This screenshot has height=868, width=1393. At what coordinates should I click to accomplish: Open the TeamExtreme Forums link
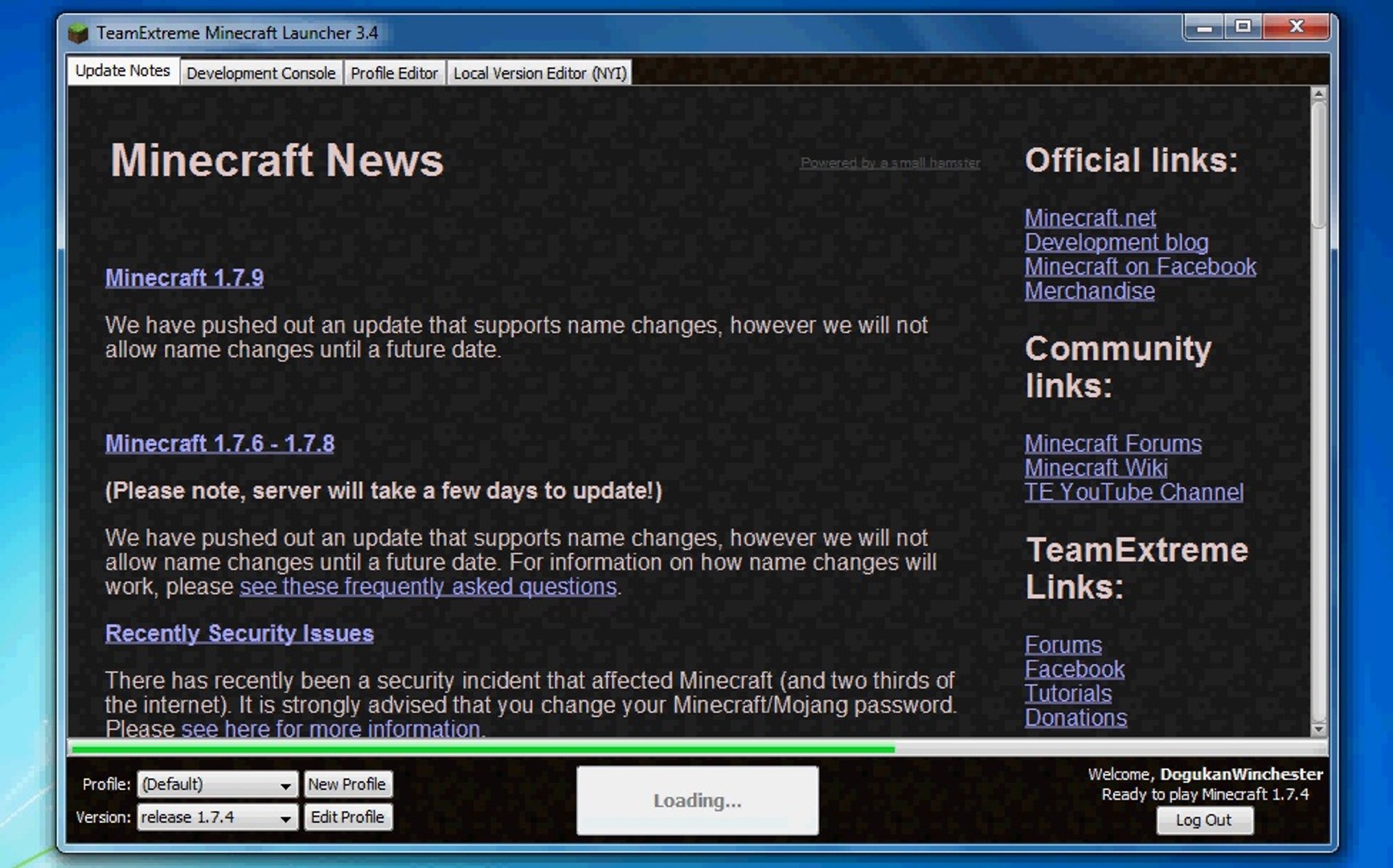click(x=1063, y=645)
